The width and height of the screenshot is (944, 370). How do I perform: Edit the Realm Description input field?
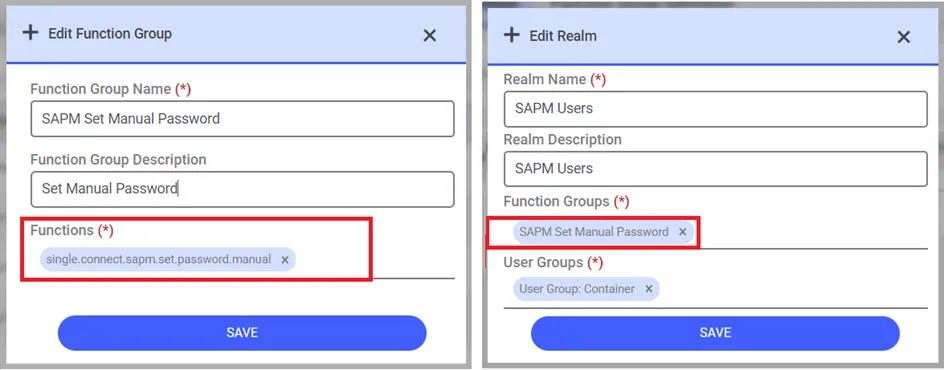click(x=715, y=168)
